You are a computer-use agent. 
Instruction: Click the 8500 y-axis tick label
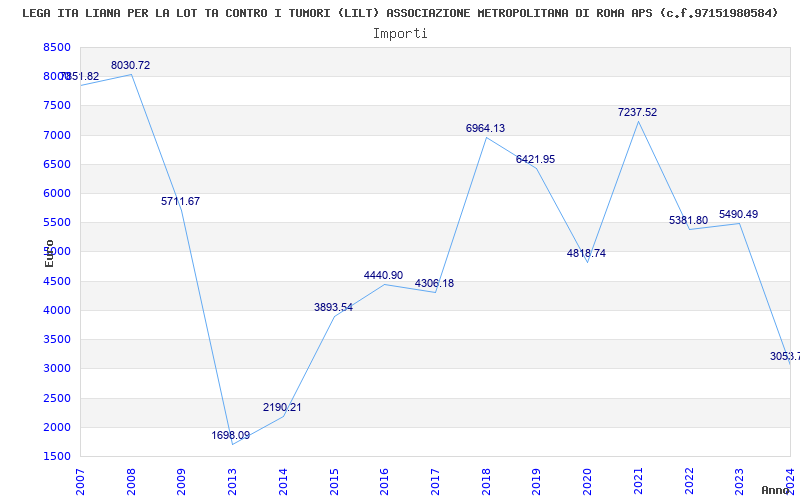pos(57,47)
